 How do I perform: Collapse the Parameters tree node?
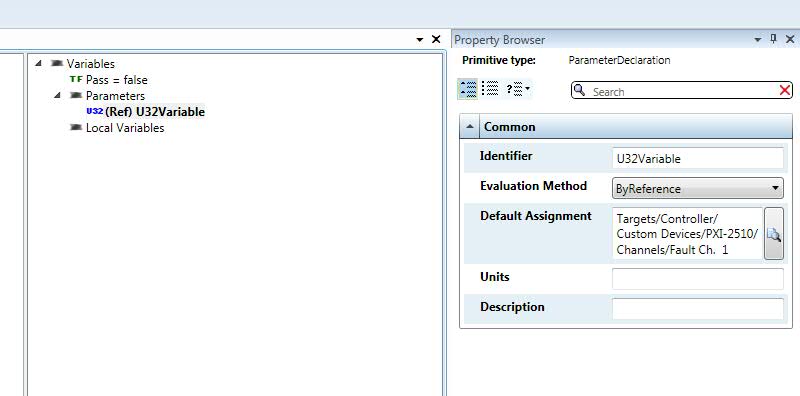[x=58, y=95]
